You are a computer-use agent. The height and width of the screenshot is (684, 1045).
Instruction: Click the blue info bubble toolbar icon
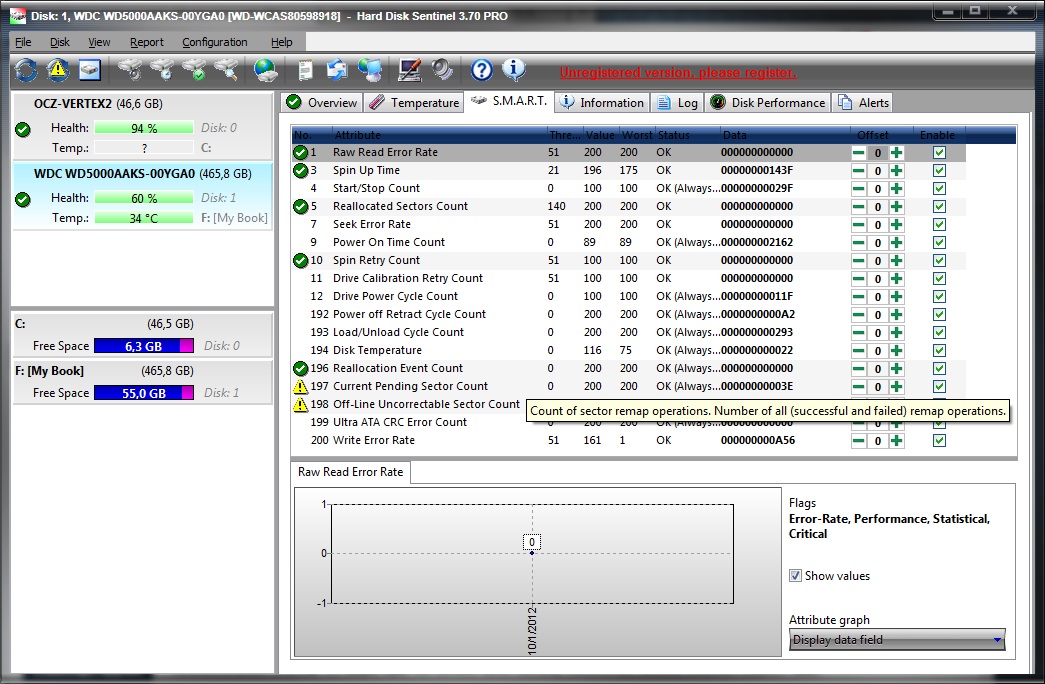click(x=513, y=69)
